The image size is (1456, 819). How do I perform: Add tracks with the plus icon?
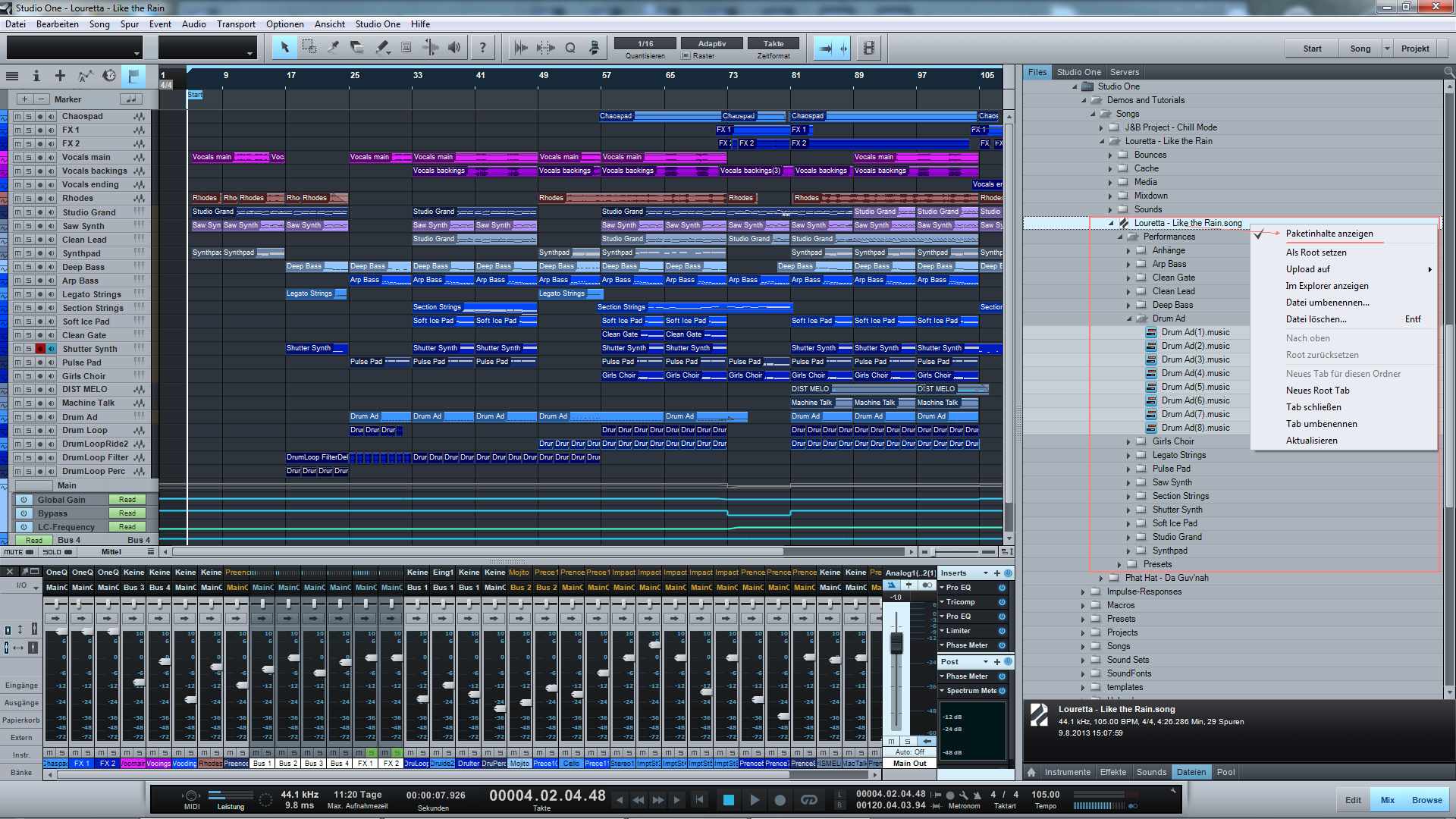pyautogui.click(x=60, y=76)
